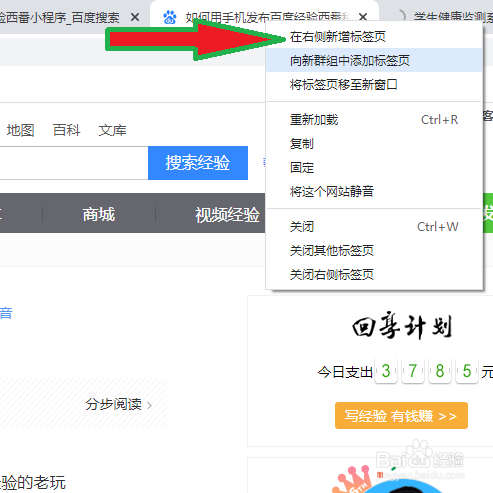Select 固定 to pin the tab

point(374,167)
